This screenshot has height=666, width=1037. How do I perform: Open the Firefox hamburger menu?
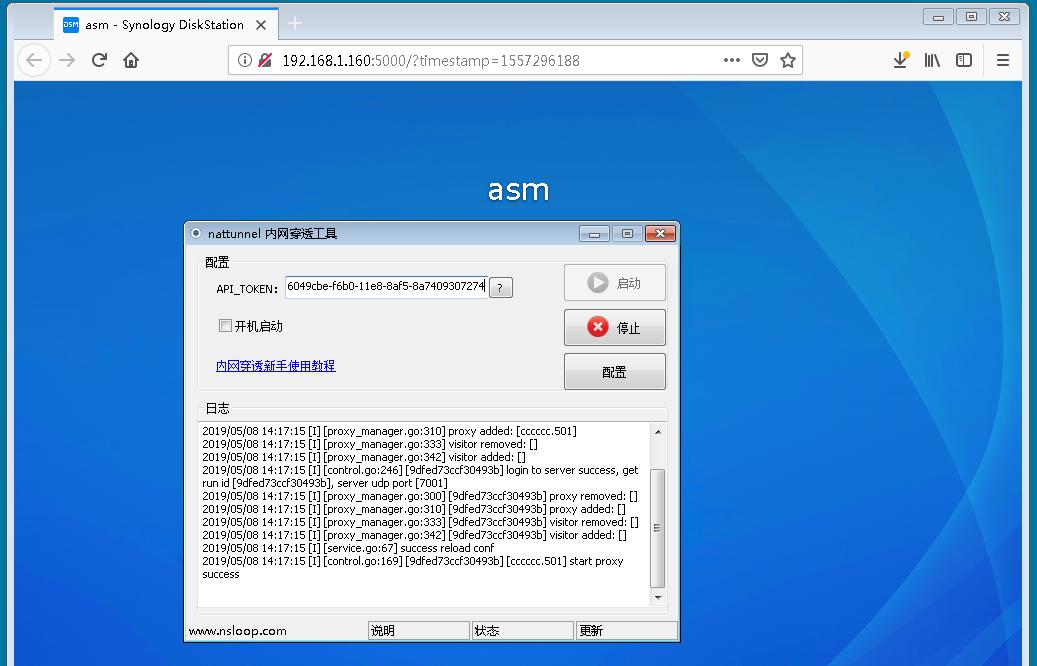point(1003,60)
